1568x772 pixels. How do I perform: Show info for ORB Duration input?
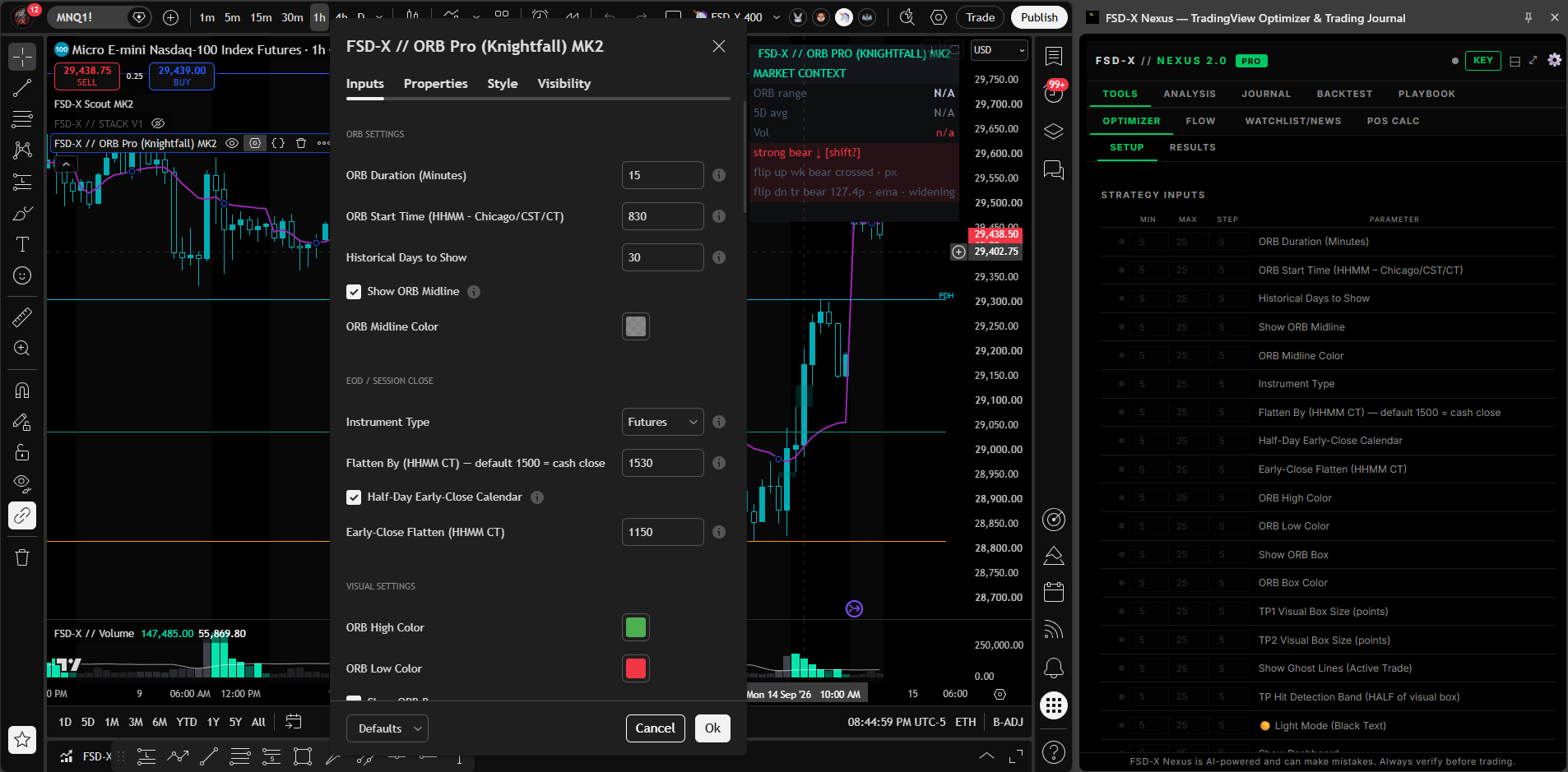pyautogui.click(x=719, y=175)
